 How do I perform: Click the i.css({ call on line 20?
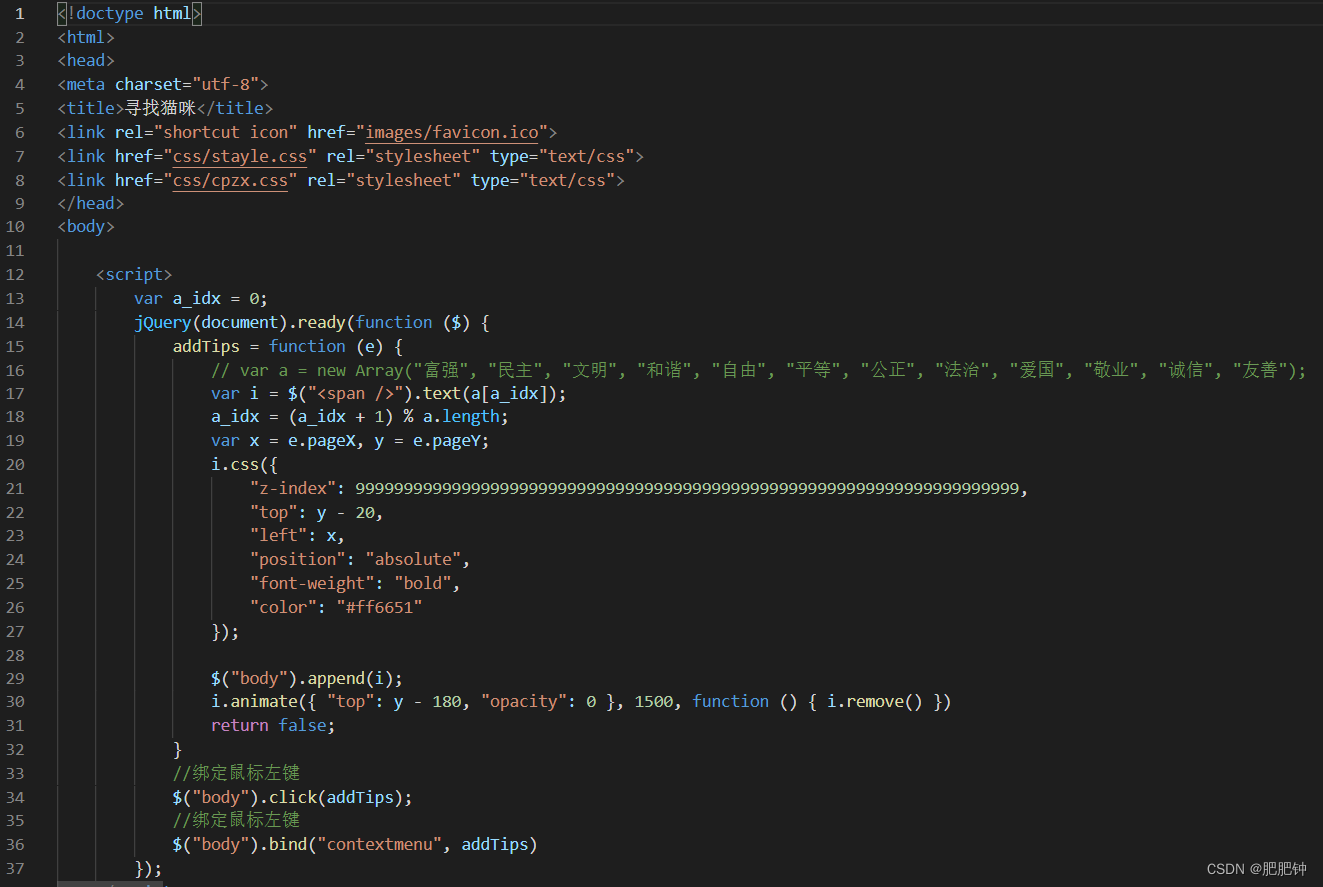pyautogui.click(x=244, y=465)
